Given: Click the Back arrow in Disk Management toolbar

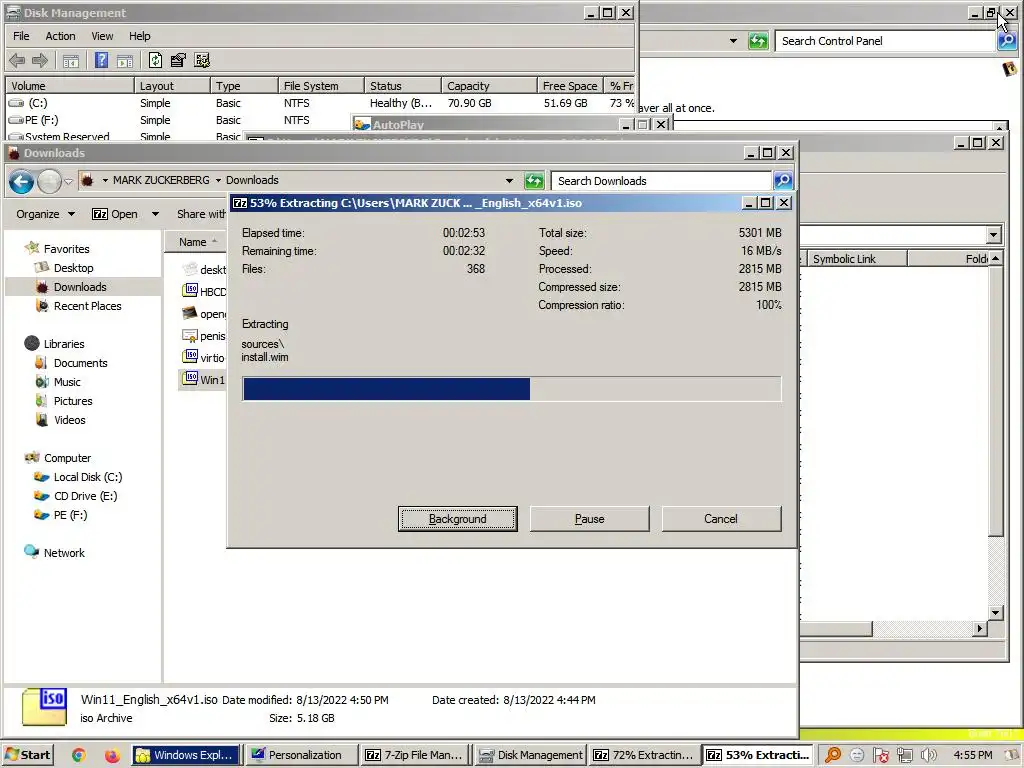Looking at the screenshot, I should coord(17,61).
